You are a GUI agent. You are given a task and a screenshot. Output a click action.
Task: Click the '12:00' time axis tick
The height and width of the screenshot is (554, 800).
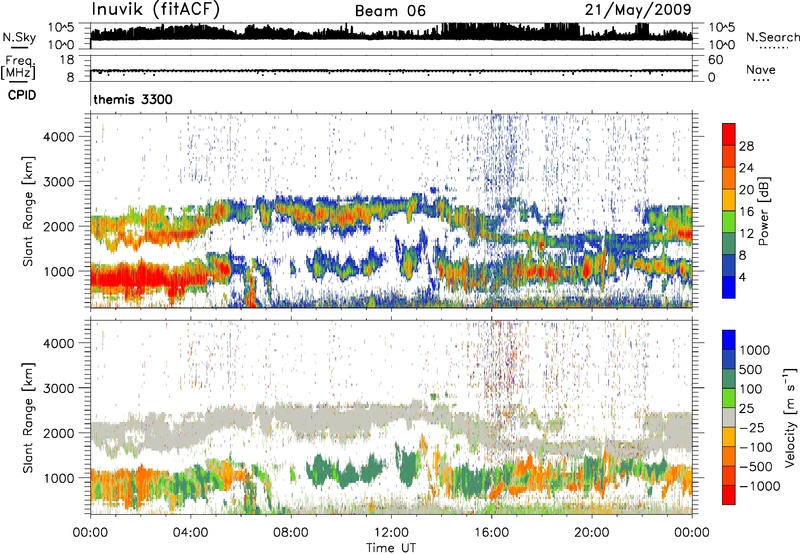[391, 532]
